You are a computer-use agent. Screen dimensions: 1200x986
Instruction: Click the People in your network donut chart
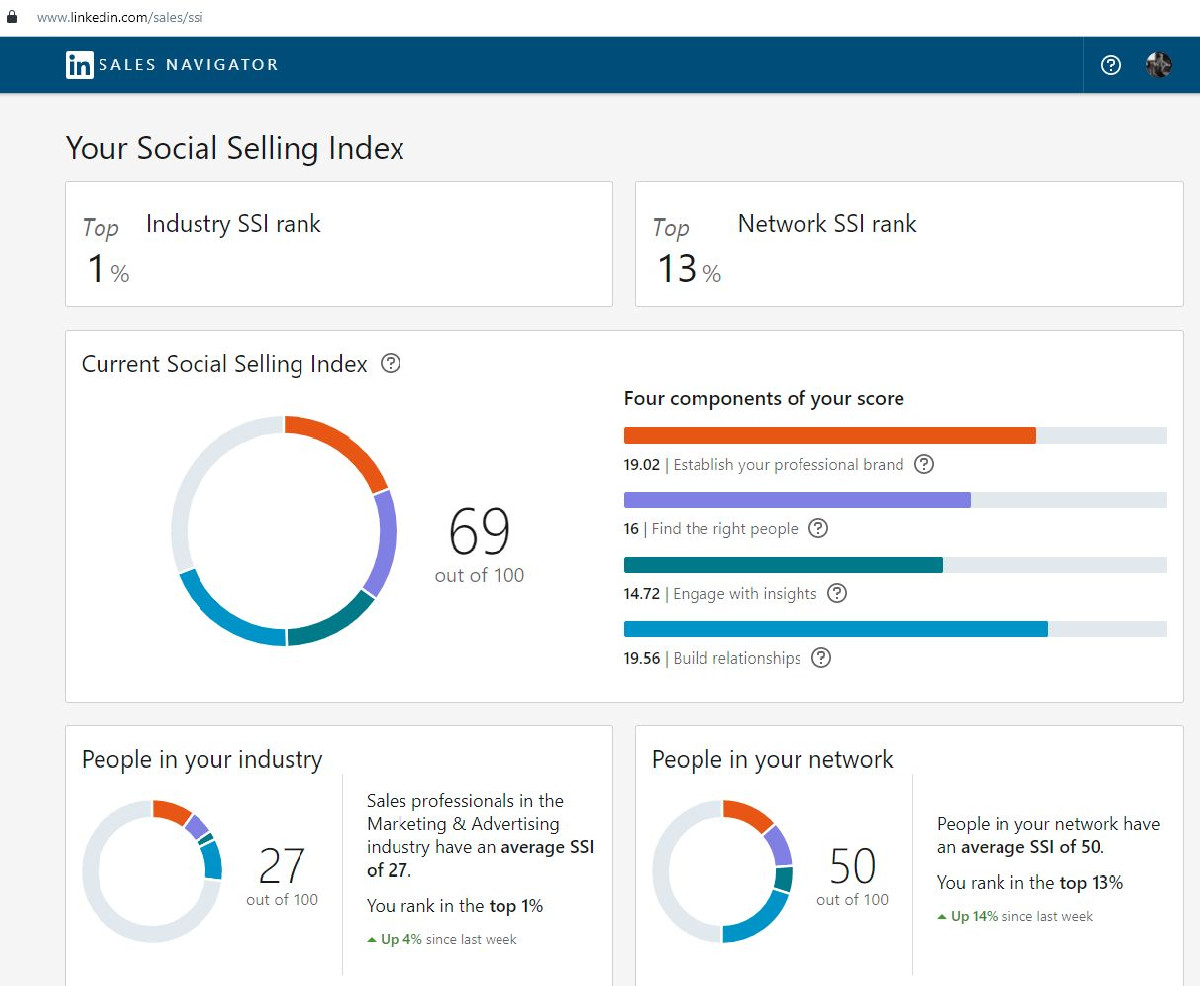(723, 871)
